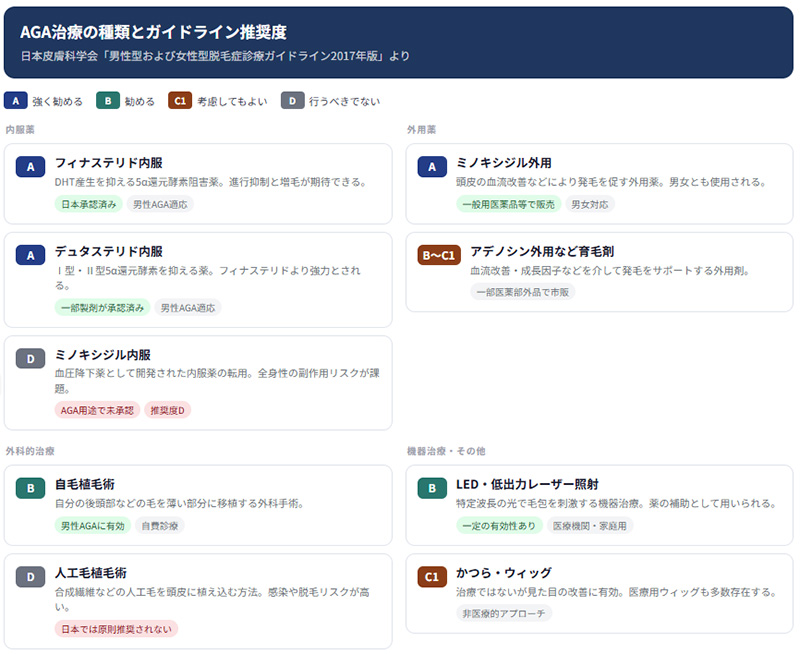Click the 日本では原則推奨されない tag

[x=116, y=629]
